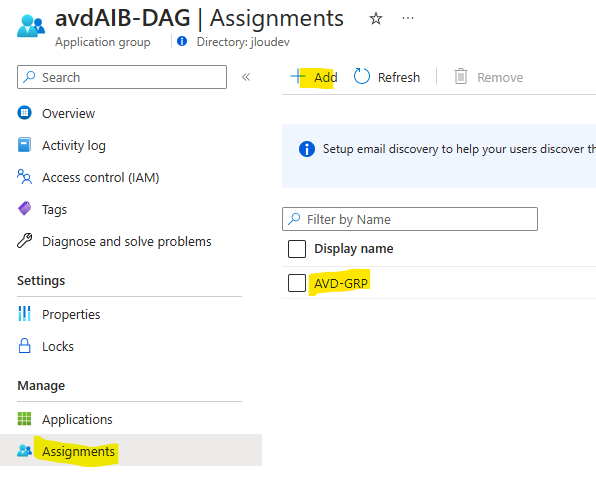Add a new assignment
This screenshot has width=596, height=477.
pos(314,78)
